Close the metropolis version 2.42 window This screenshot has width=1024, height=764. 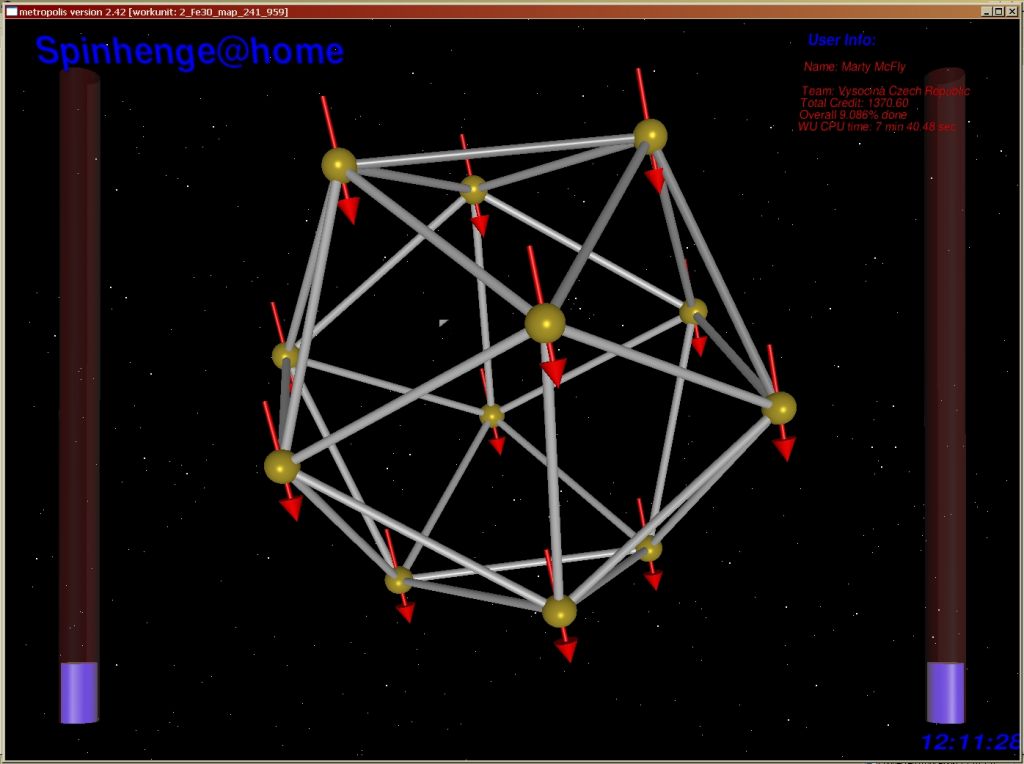click(x=1010, y=11)
